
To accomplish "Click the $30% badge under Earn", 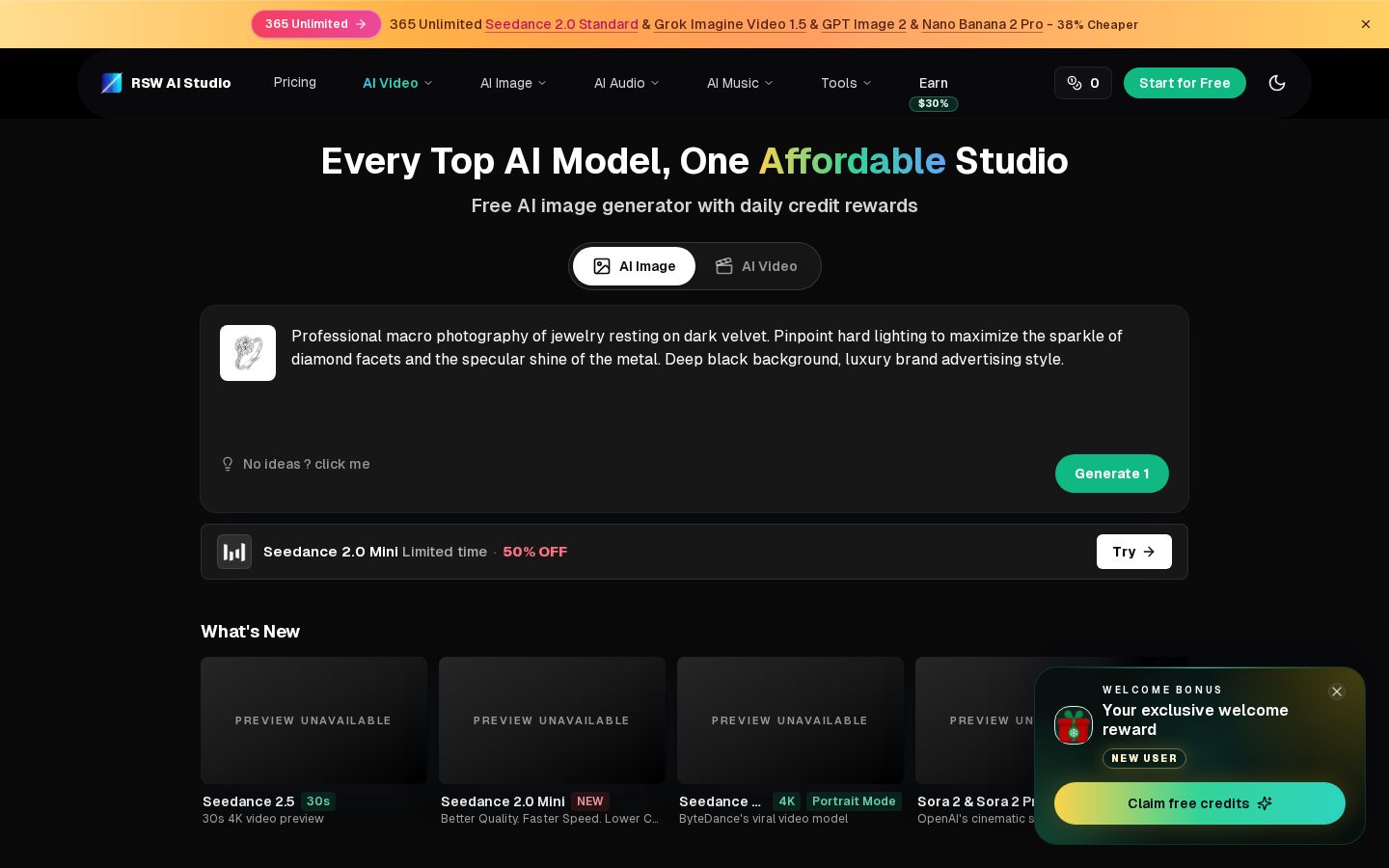I will (x=934, y=104).
